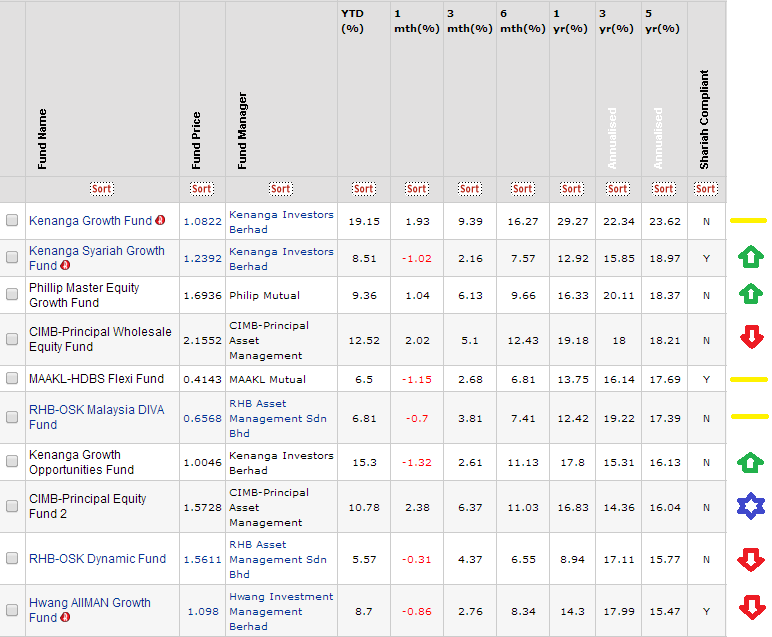Select the Kenanga Syariah Growth Fund checkbox
The width and height of the screenshot is (772, 637).
(x=12, y=257)
